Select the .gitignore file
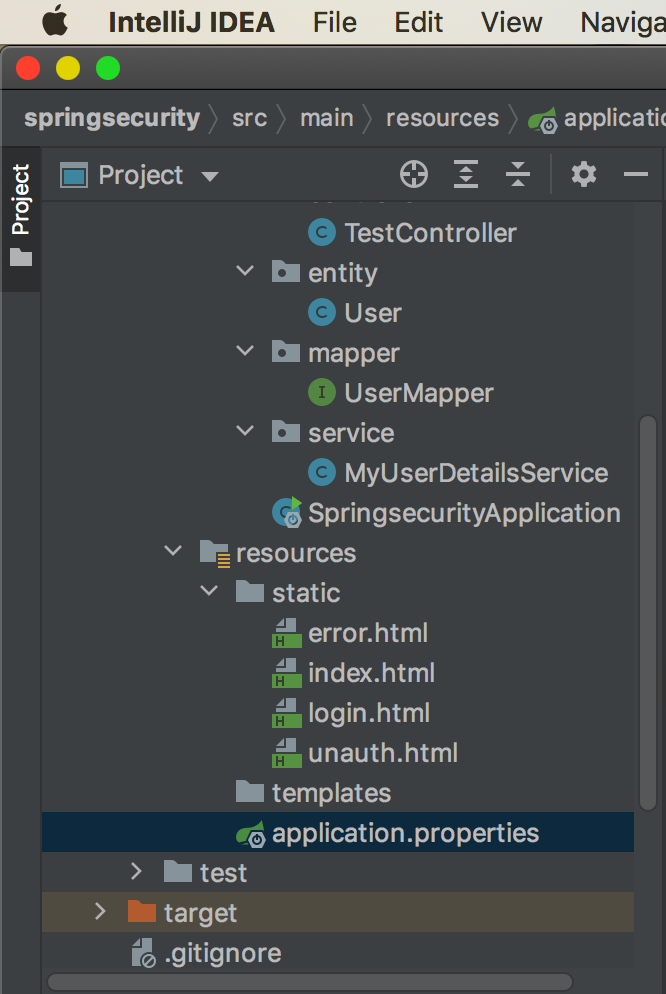Image resolution: width=666 pixels, height=994 pixels. [x=222, y=953]
